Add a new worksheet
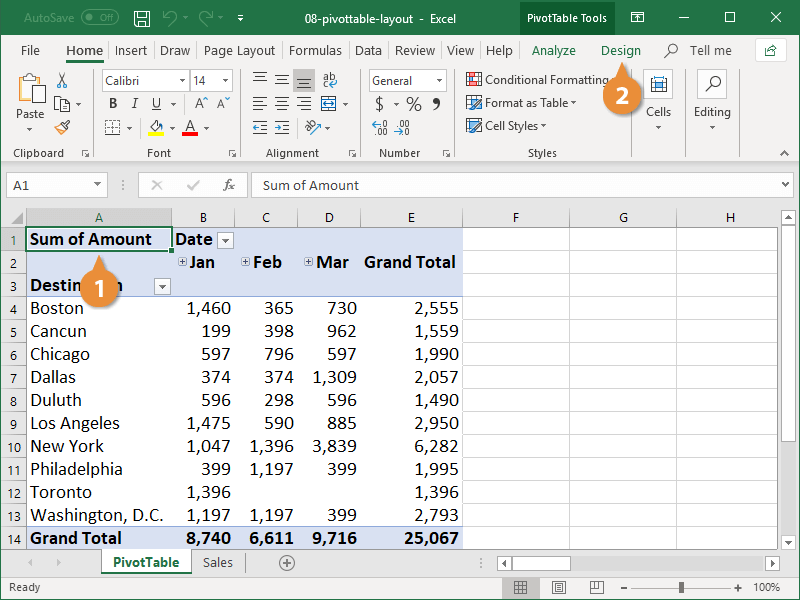Screen dimensions: 800x600 click(x=286, y=563)
